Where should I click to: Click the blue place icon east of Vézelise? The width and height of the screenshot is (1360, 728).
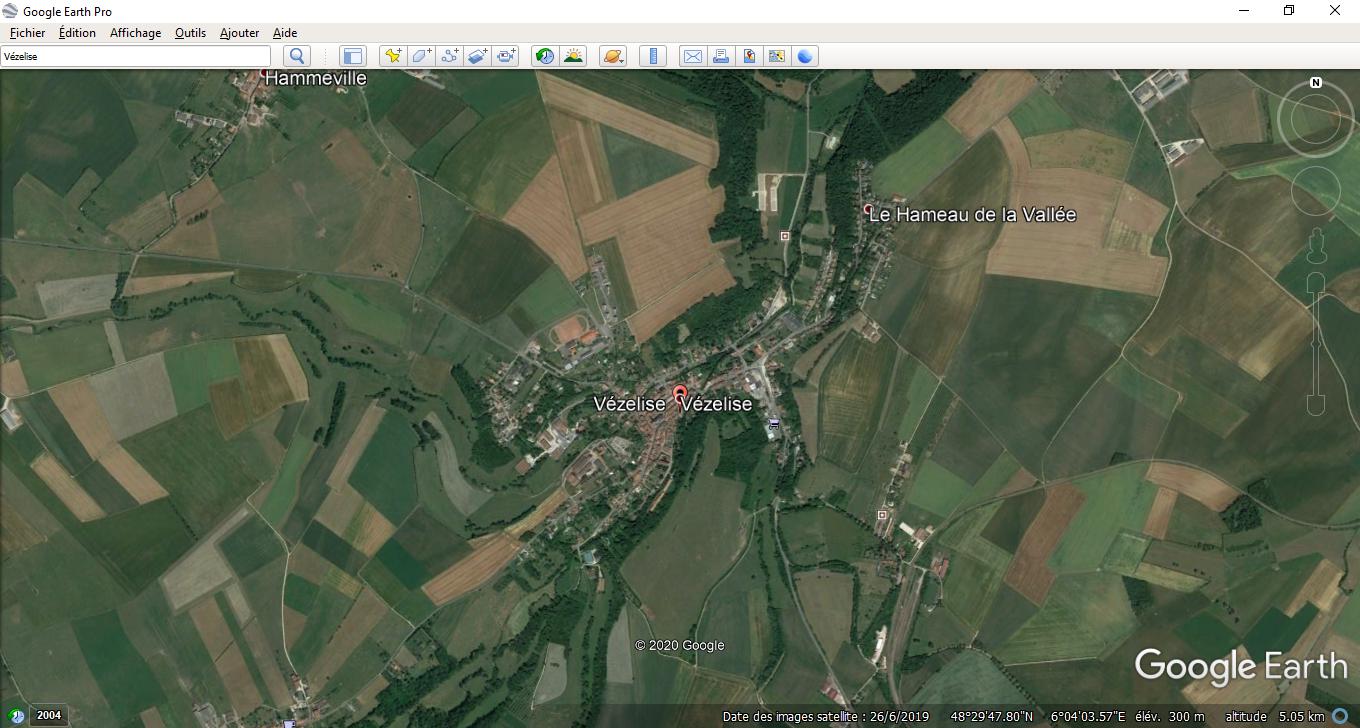pyautogui.click(x=772, y=425)
